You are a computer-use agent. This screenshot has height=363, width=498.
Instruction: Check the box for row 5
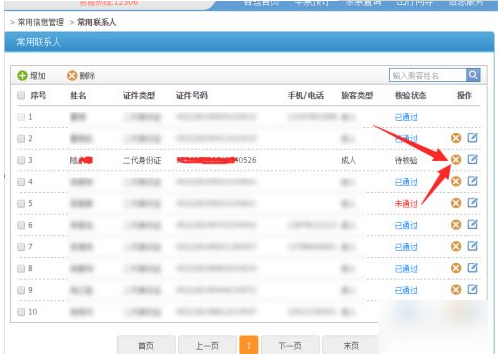coord(21,204)
